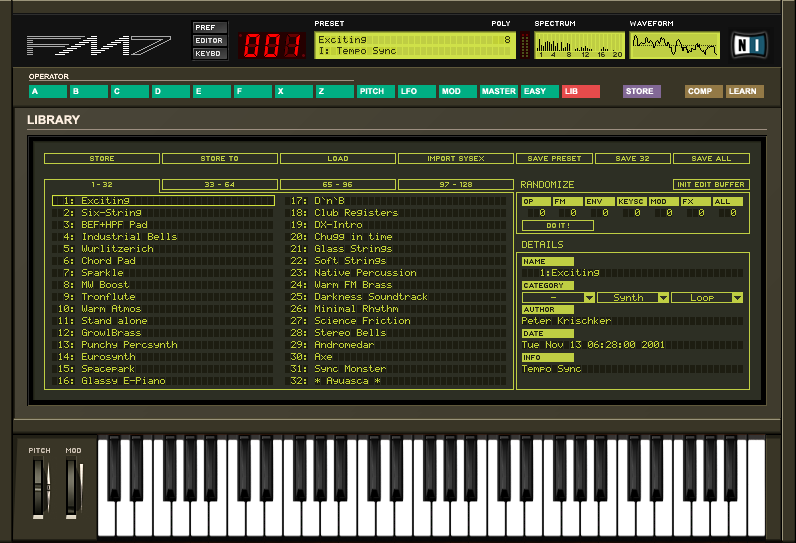The image size is (796, 543).
Task: Click the FM7 logo
Action: 97,45
